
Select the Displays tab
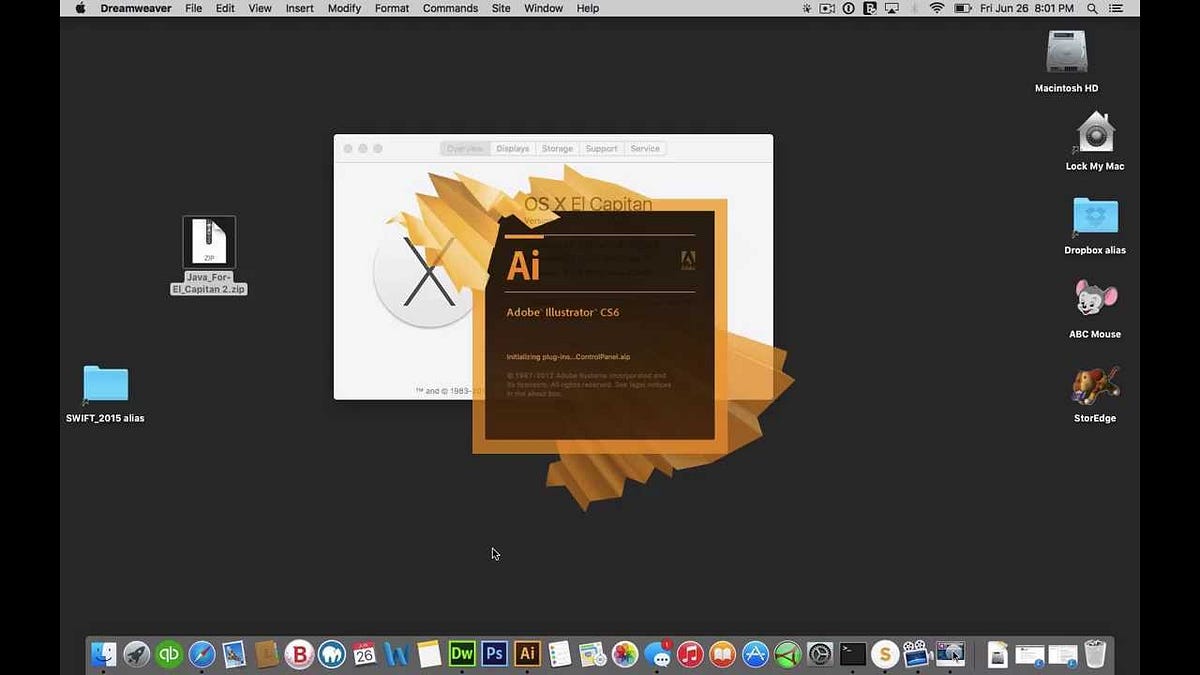[x=512, y=148]
